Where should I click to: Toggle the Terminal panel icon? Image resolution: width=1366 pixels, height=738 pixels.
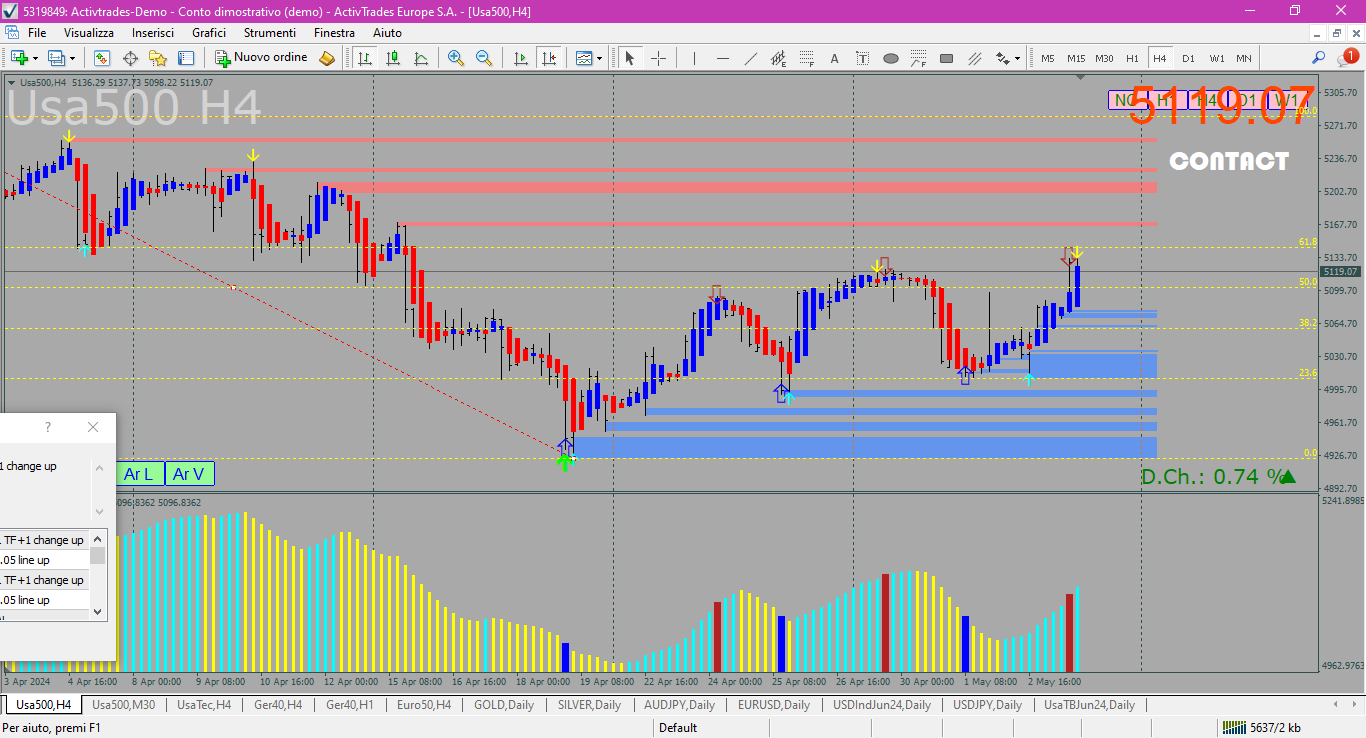[x=186, y=58]
